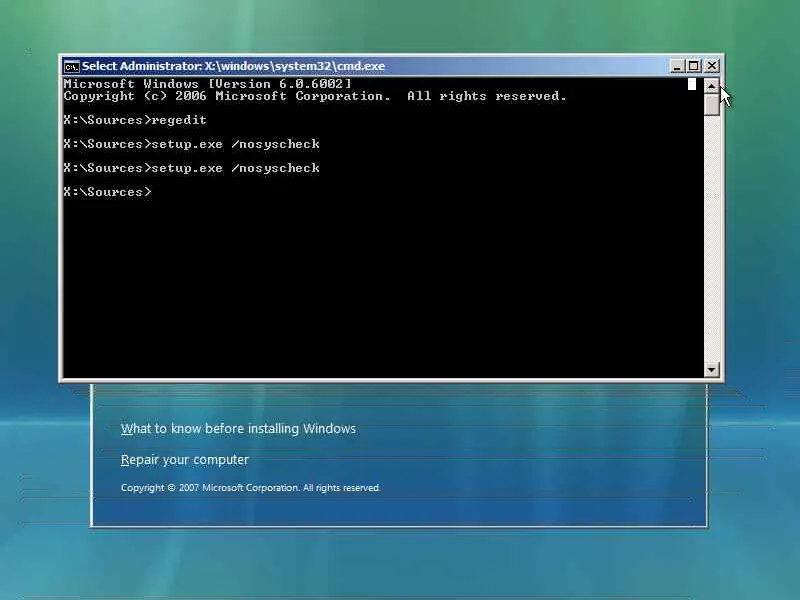Click the cmd vertical scrollbar thumb
Viewport: 800px width, 600px height.
[711, 105]
